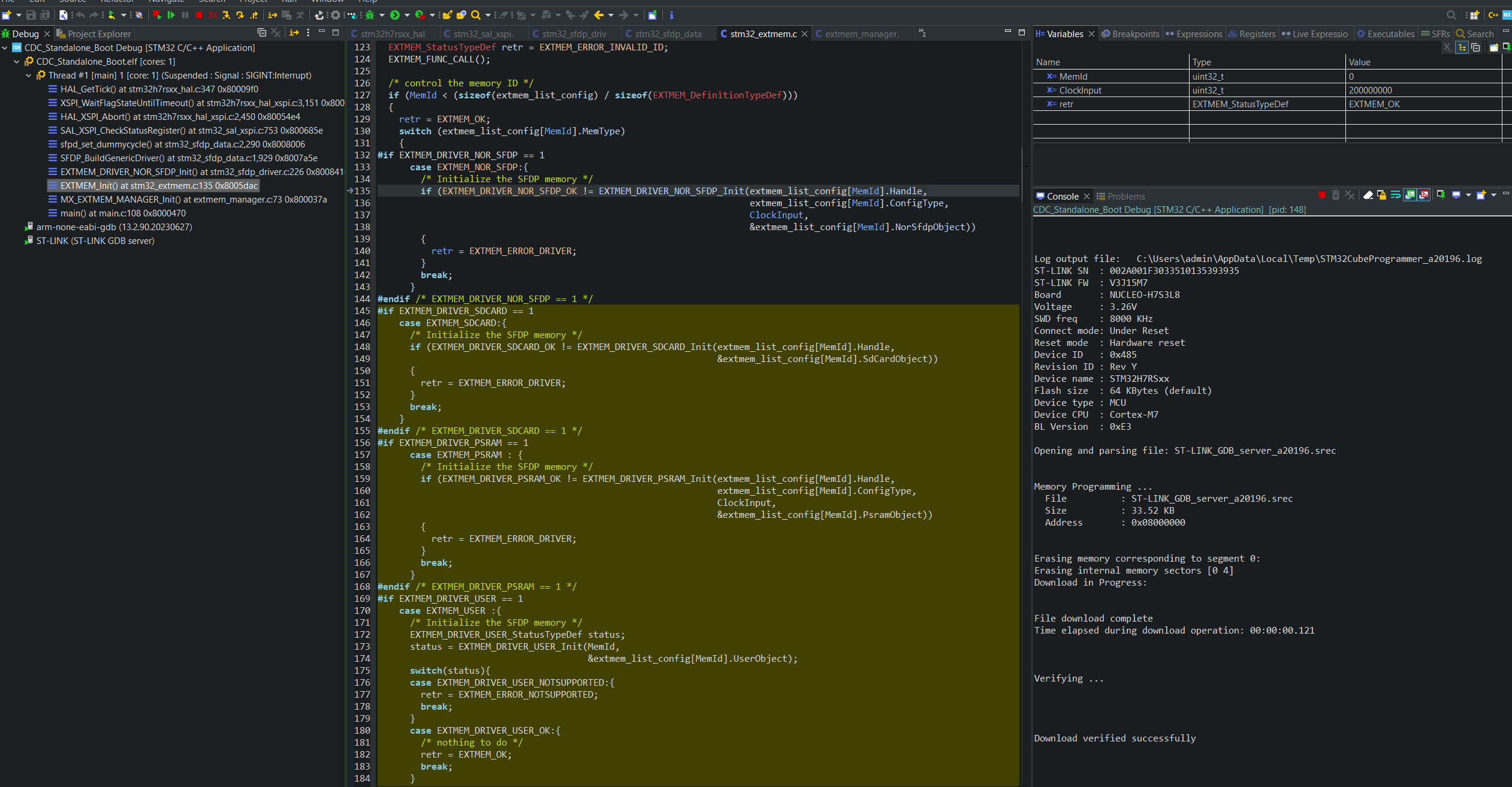The height and width of the screenshot is (787, 1512).
Task: Clear the console with eraser icon
Action: click(x=1368, y=195)
